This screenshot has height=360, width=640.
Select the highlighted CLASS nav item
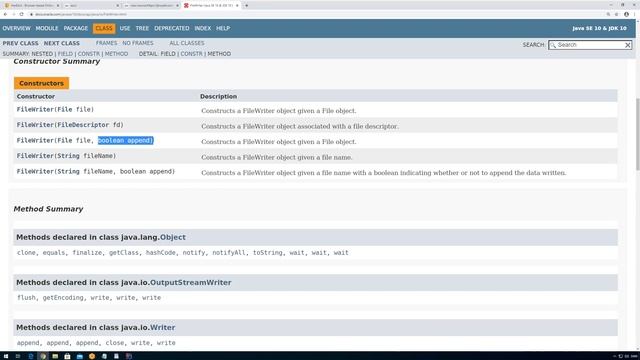(x=104, y=28)
